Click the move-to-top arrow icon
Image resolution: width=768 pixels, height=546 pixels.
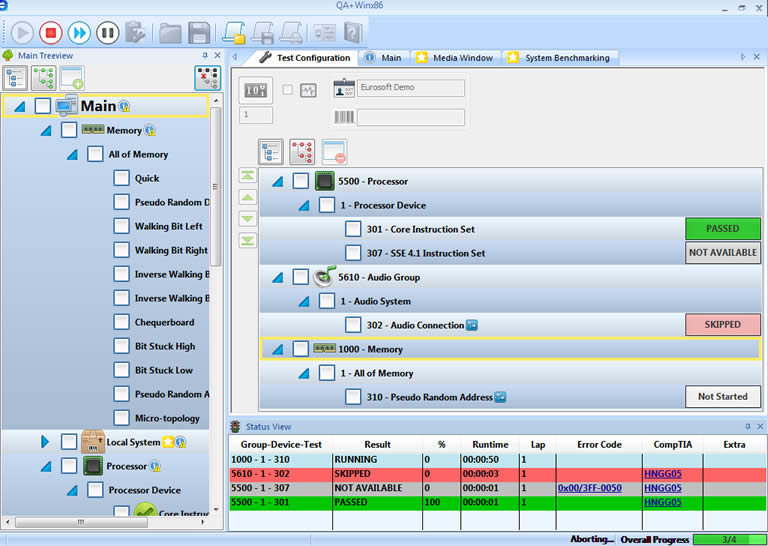click(247, 175)
